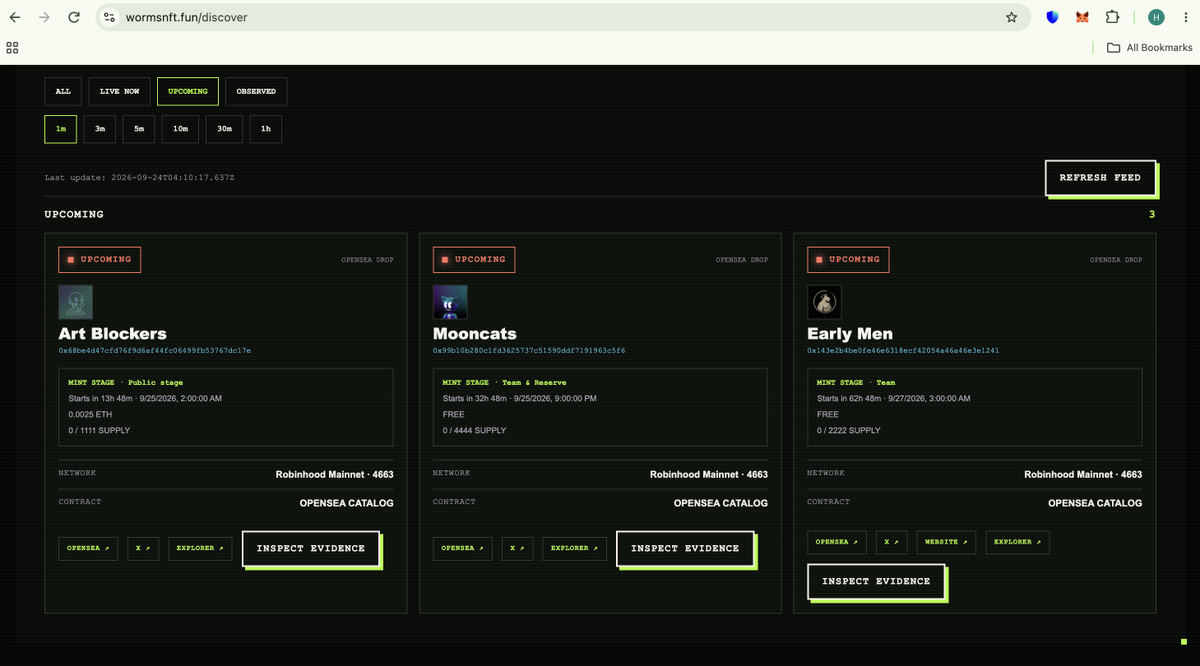1200x666 pixels.
Task: Open the Bitwarden shield extension
Action: (x=1052, y=17)
